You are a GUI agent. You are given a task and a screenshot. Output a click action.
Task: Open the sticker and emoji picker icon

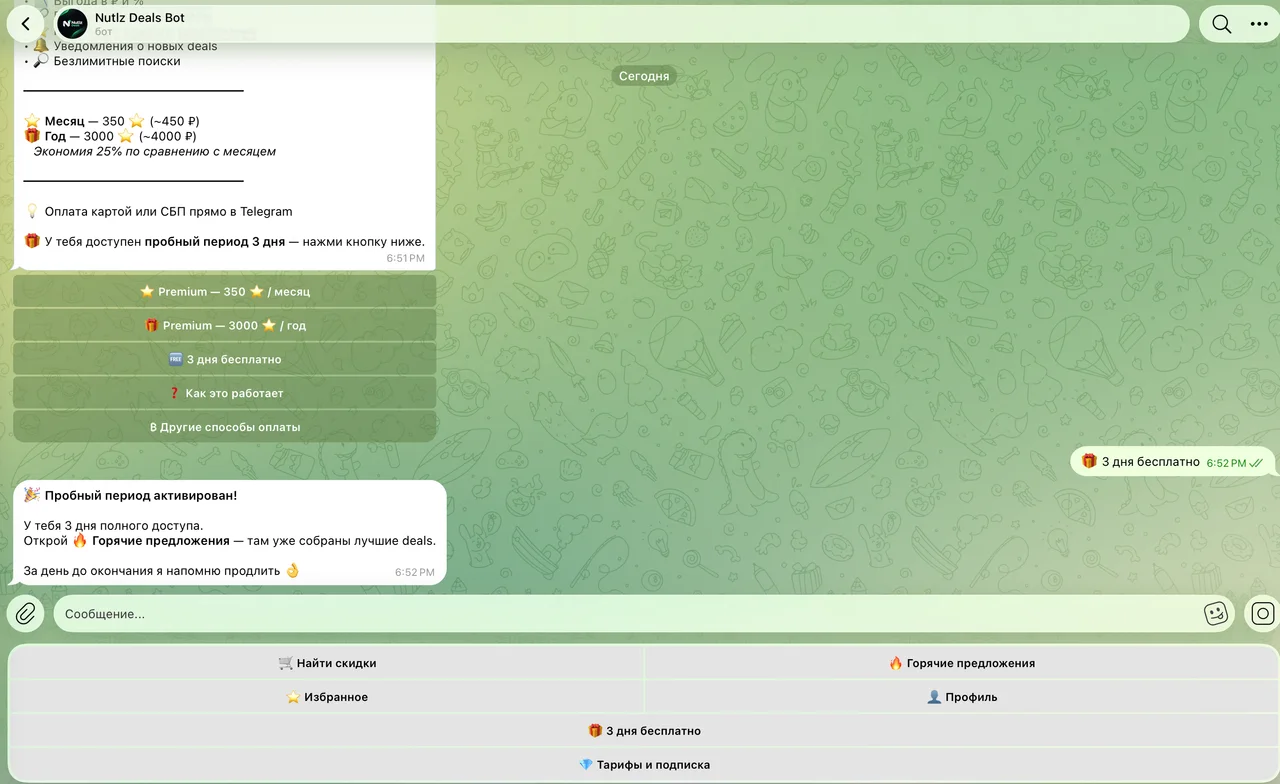[x=1216, y=613]
